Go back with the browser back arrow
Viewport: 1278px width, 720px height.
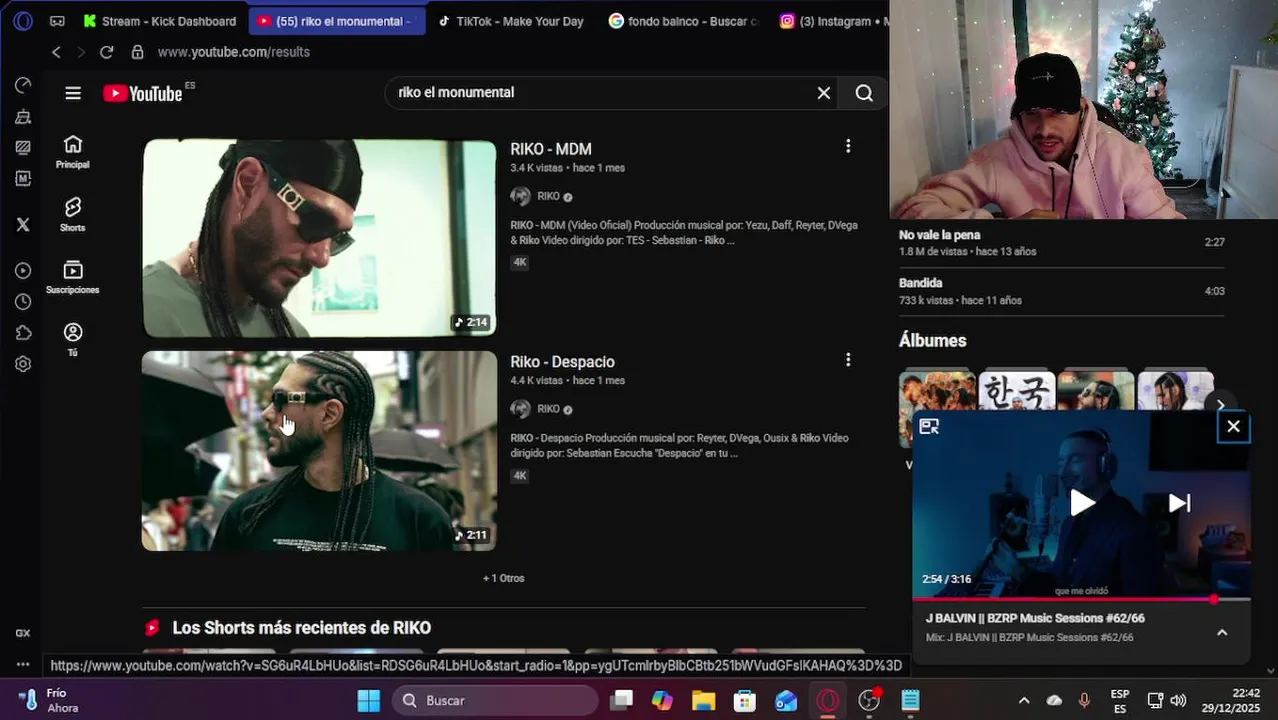56,52
